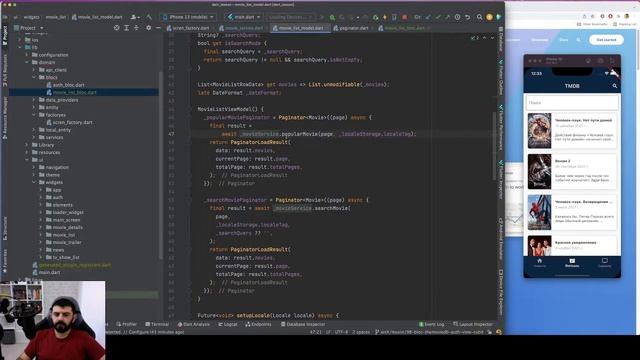Viewport: 640px width, 360px height.
Task: Click the Get started button in browser
Action: click(606, 40)
